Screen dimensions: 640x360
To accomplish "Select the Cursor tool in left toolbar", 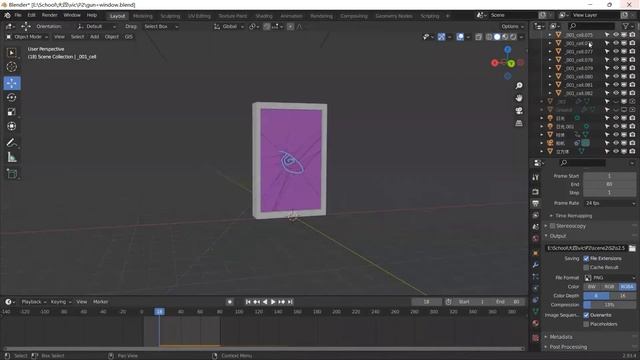I will pos(12,67).
